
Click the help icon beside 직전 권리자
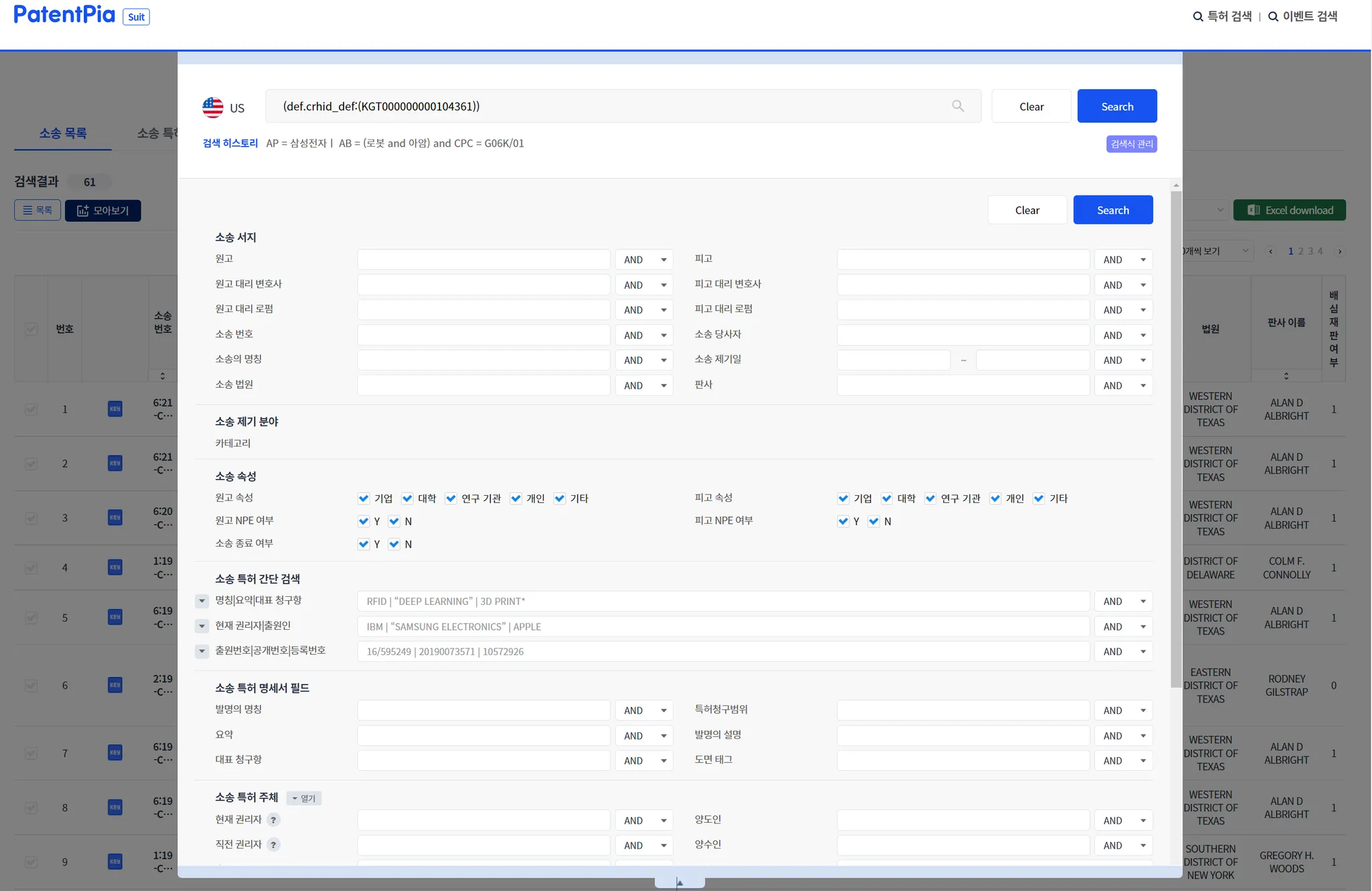tap(273, 845)
